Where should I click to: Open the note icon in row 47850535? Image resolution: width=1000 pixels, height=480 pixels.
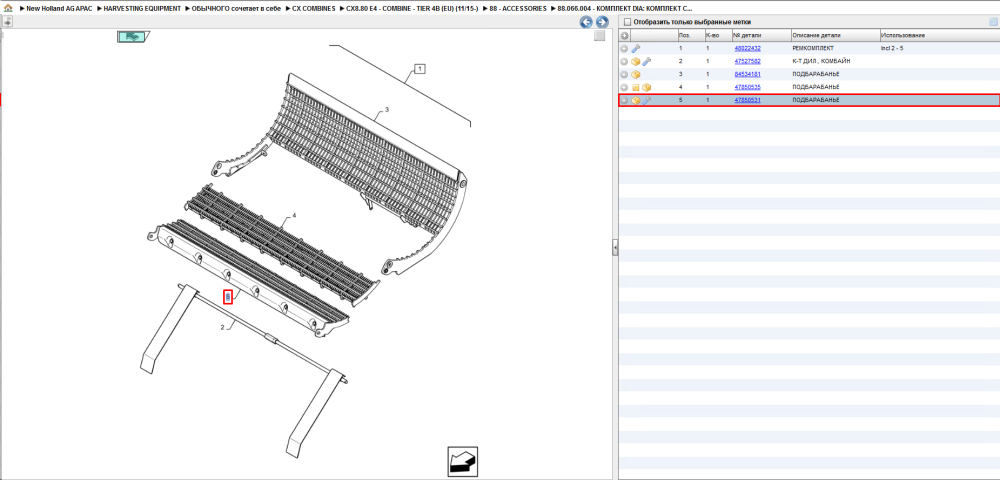(636, 87)
